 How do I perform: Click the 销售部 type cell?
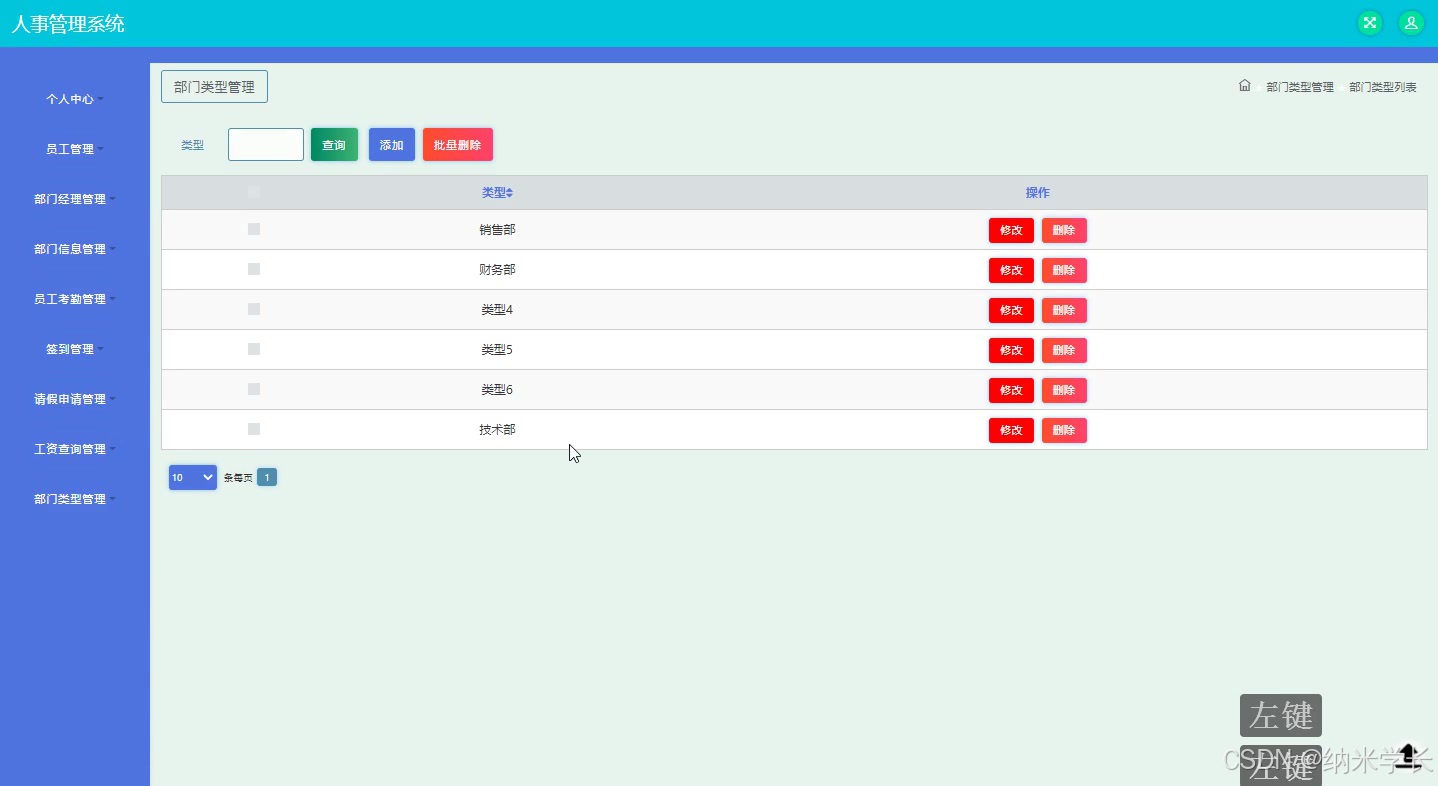click(497, 229)
